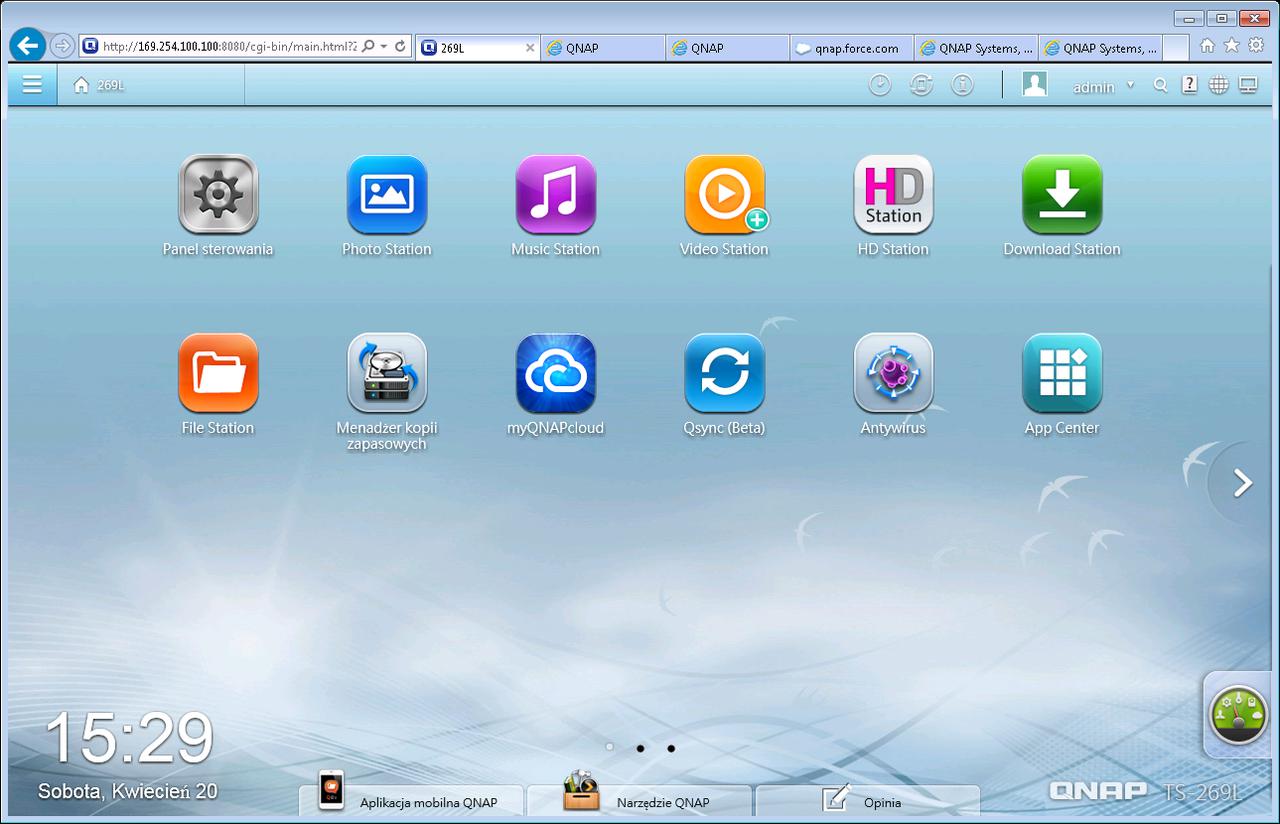Open browser favorites star
The image size is (1280, 824).
(x=1232, y=45)
